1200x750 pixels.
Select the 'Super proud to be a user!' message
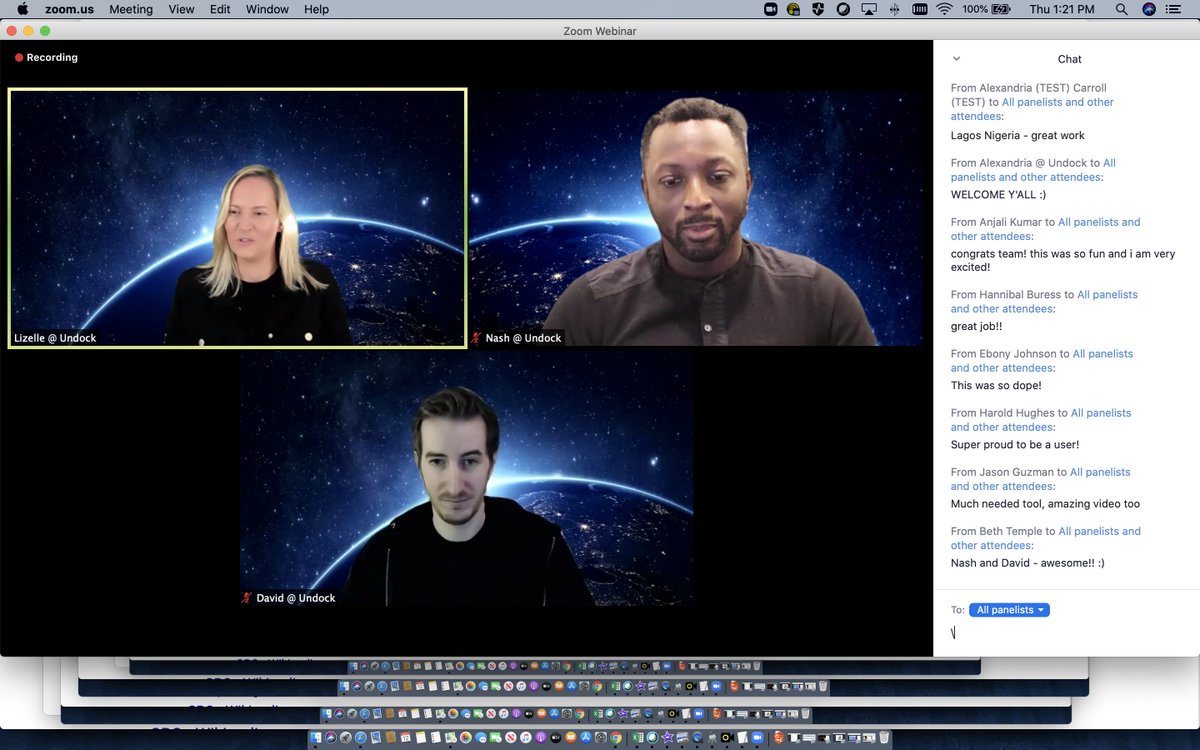(x=1015, y=444)
